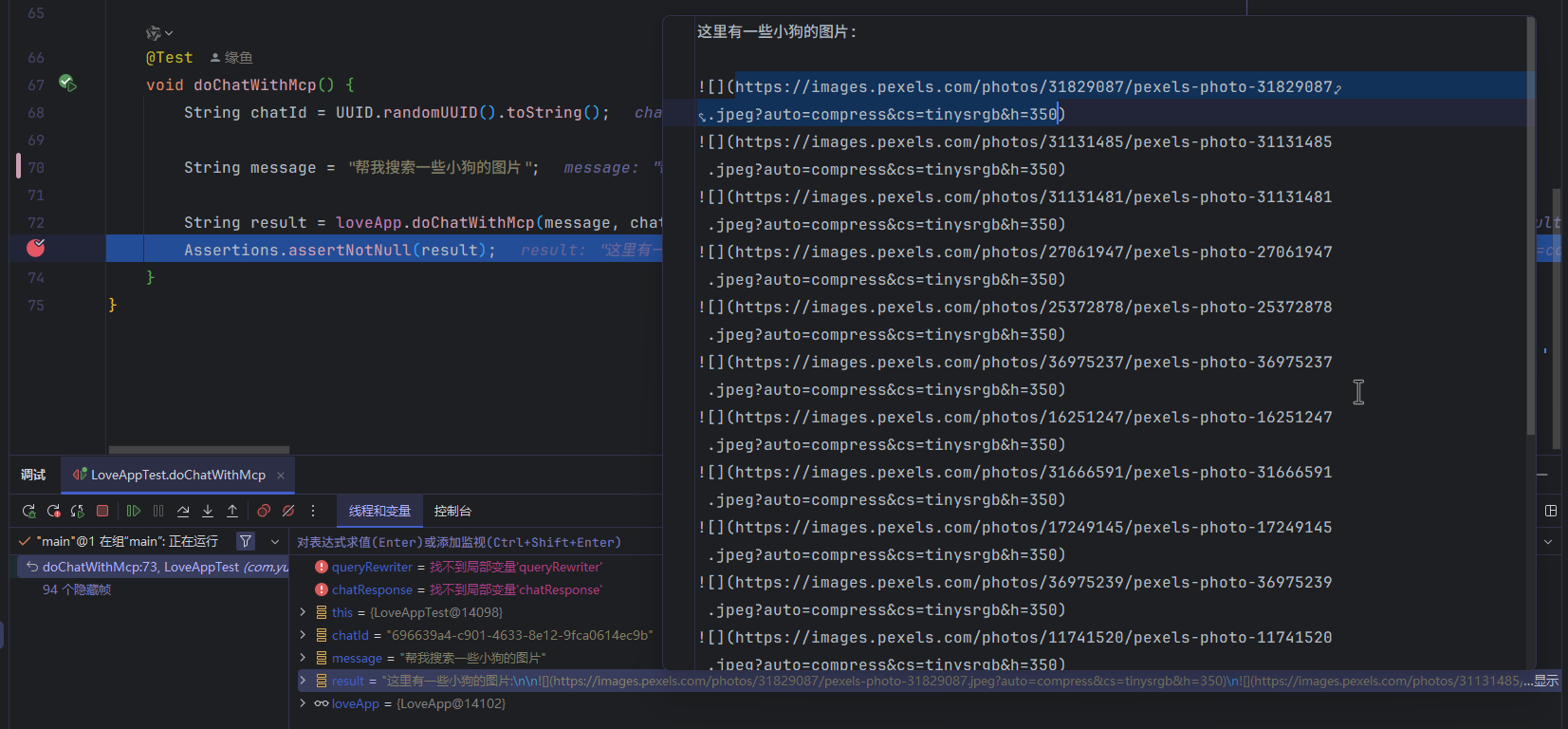Toggle Mute Breakpoints in debug toolbar
Viewport: 1568px width, 729px height.
288,511
